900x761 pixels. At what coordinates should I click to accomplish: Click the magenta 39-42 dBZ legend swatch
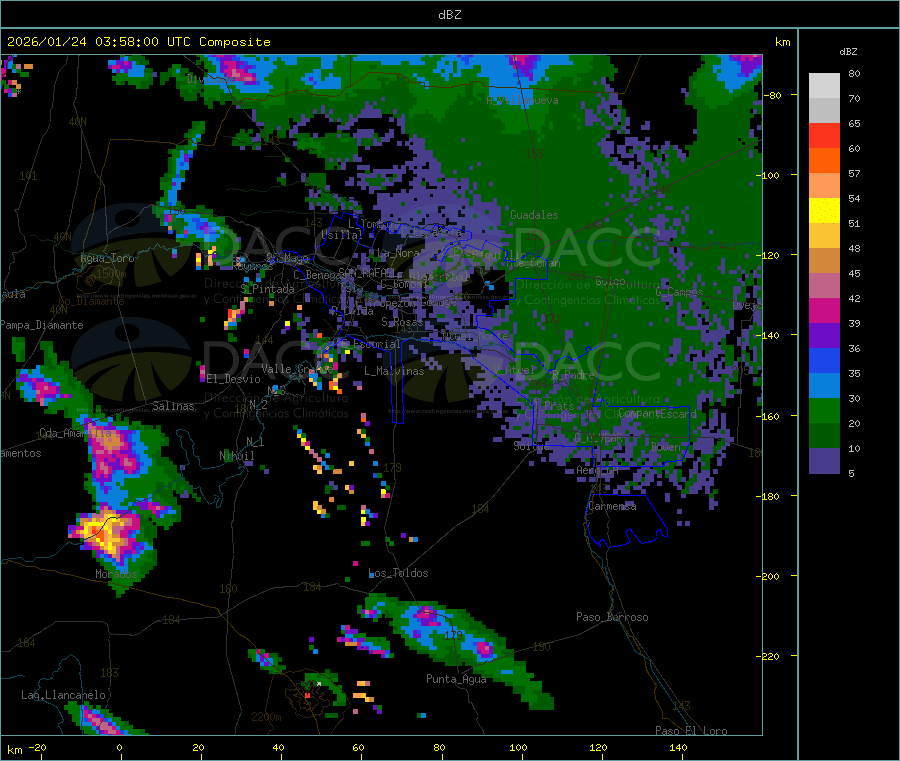tap(824, 310)
